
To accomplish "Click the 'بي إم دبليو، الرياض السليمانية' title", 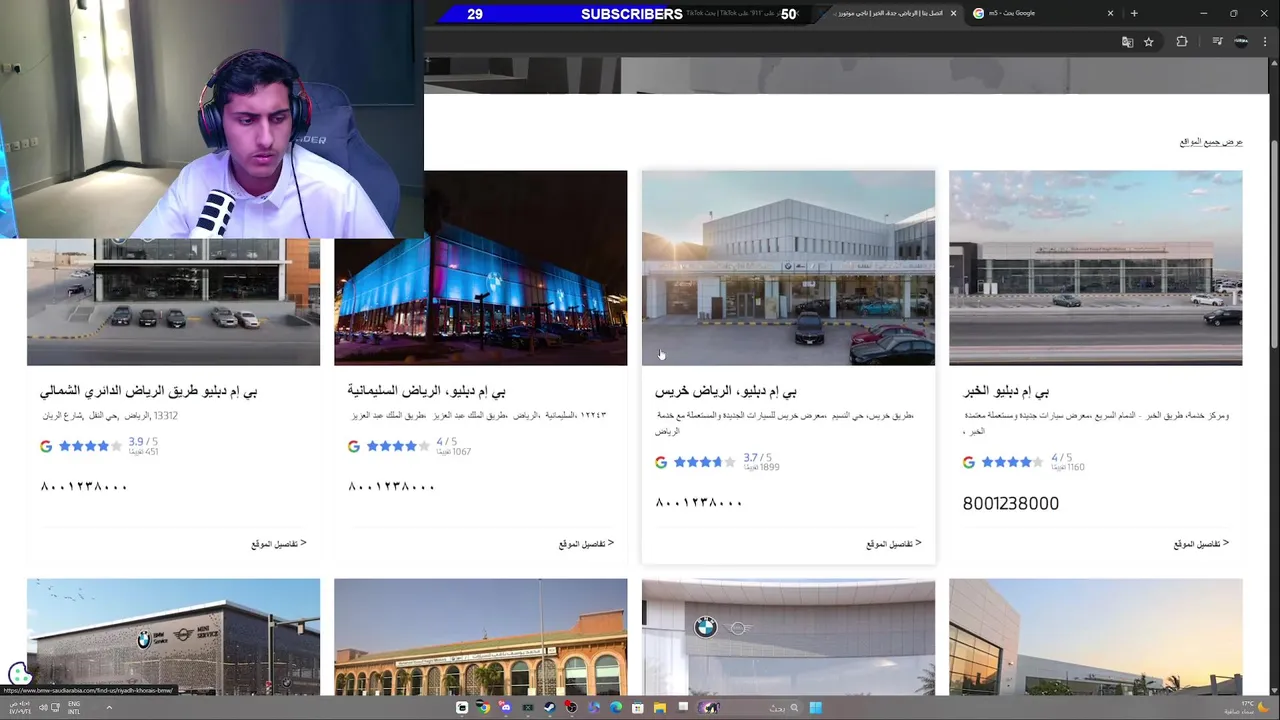I will pyautogui.click(x=426, y=391).
